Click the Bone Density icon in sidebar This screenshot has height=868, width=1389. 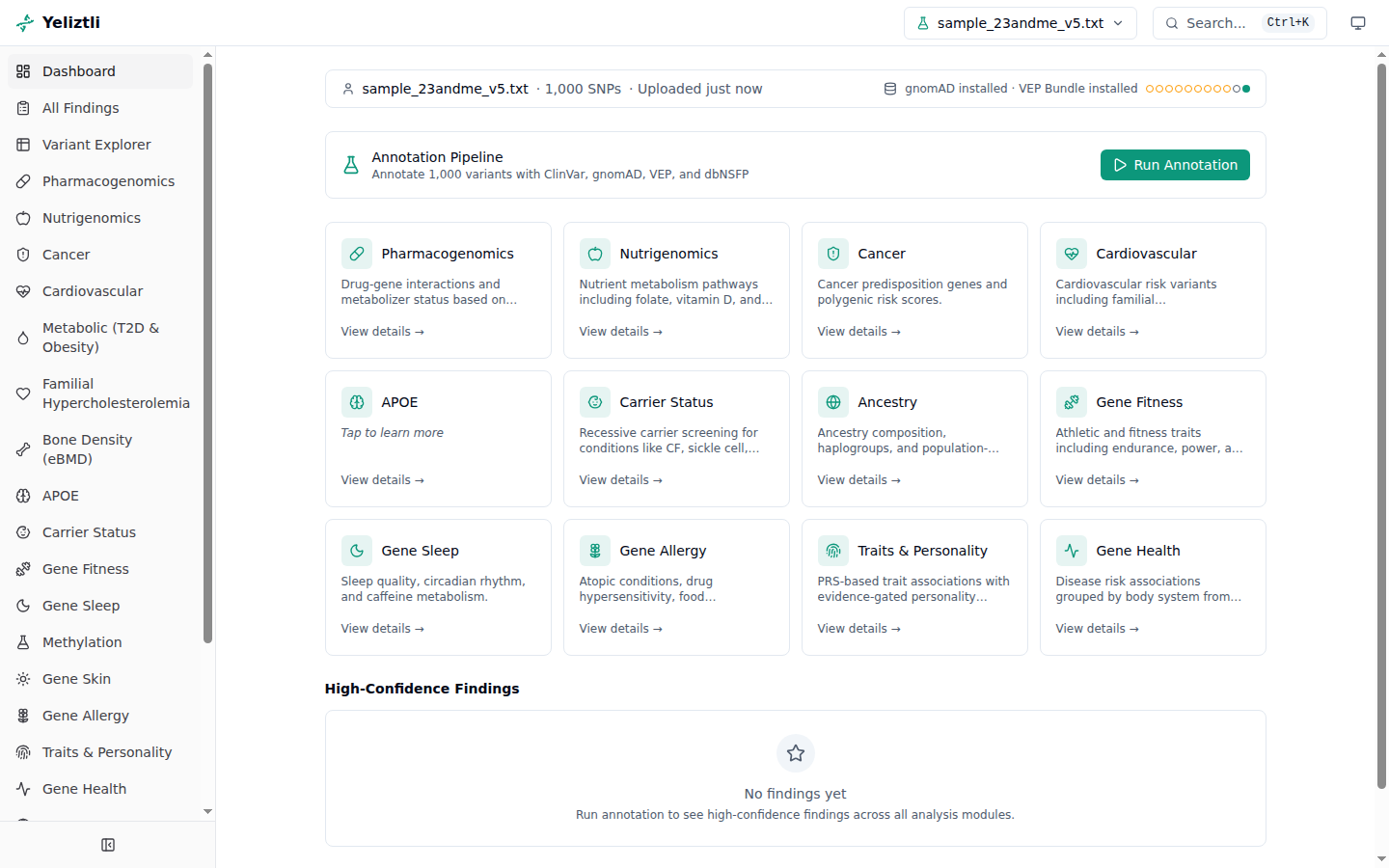coord(23,449)
